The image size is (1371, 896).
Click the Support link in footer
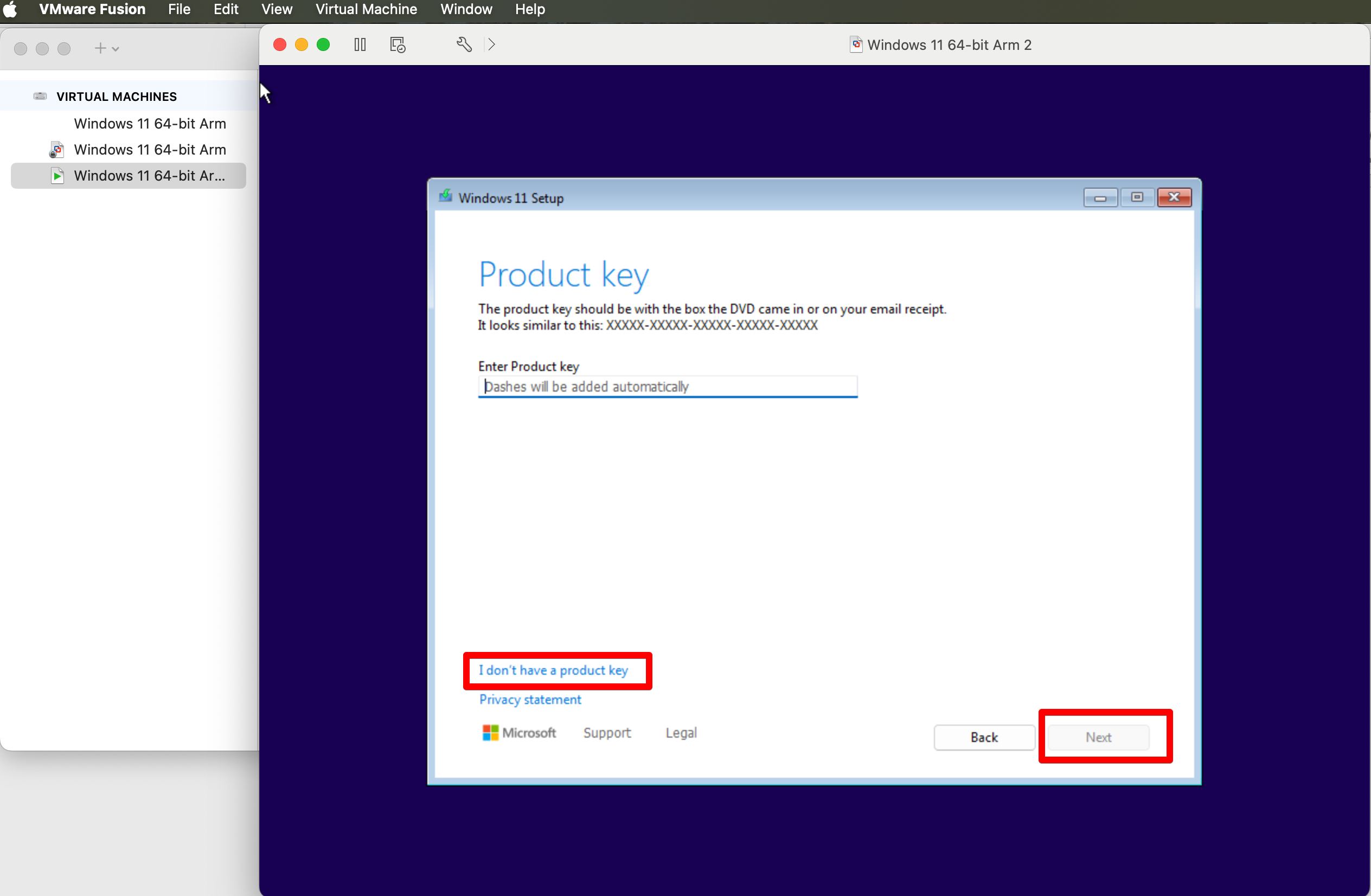(606, 732)
